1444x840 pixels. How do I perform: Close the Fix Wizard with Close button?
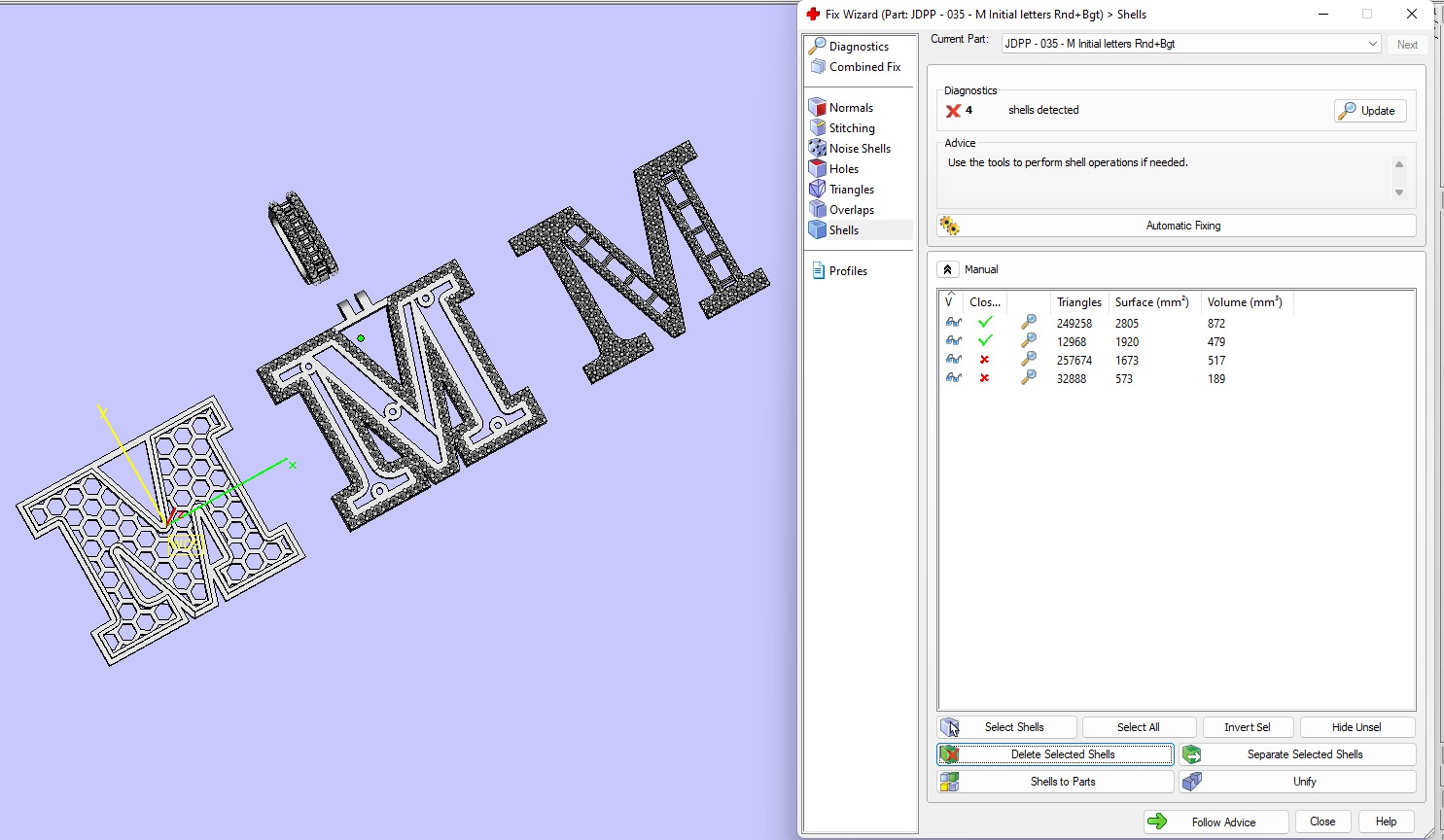pyautogui.click(x=1322, y=822)
